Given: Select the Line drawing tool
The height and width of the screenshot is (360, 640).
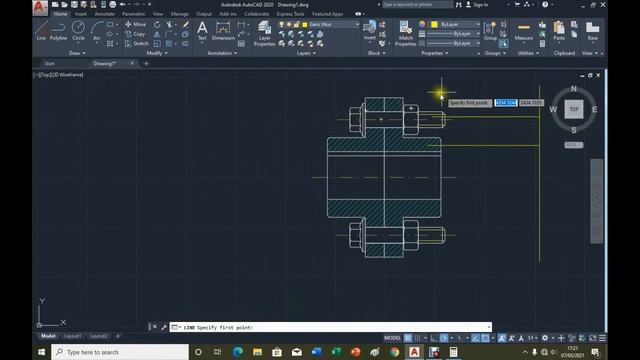Looking at the screenshot, I should [41, 31].
